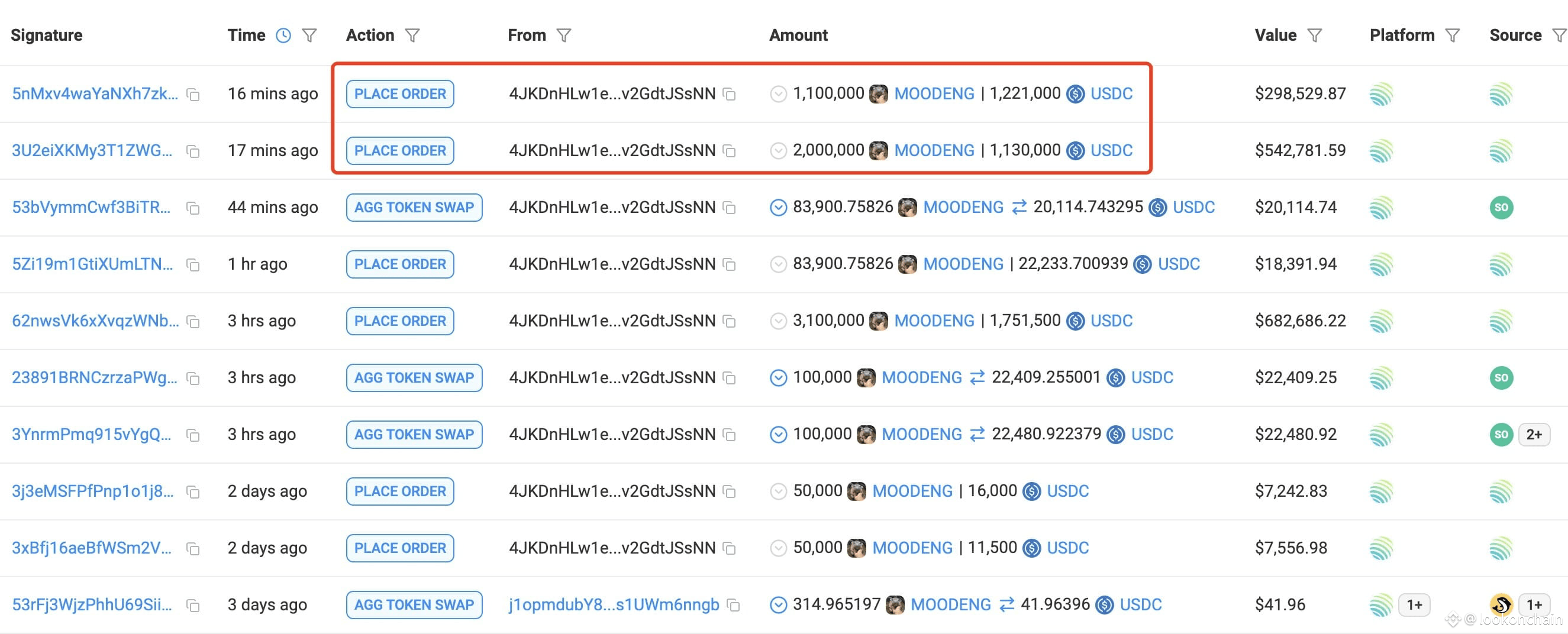Select the Amount column header
1568x634 pixels.
click(x=798, y=35)
